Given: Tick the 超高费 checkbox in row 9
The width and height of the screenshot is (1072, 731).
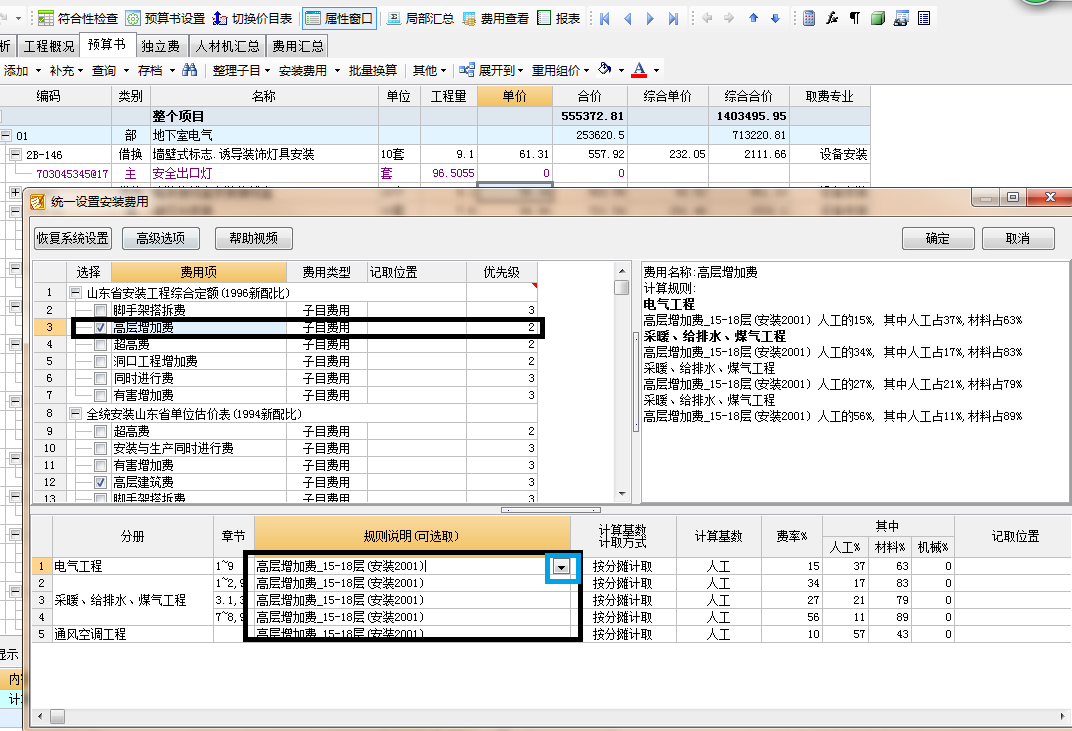Looking at the screenshot, I should coord(100,431).
